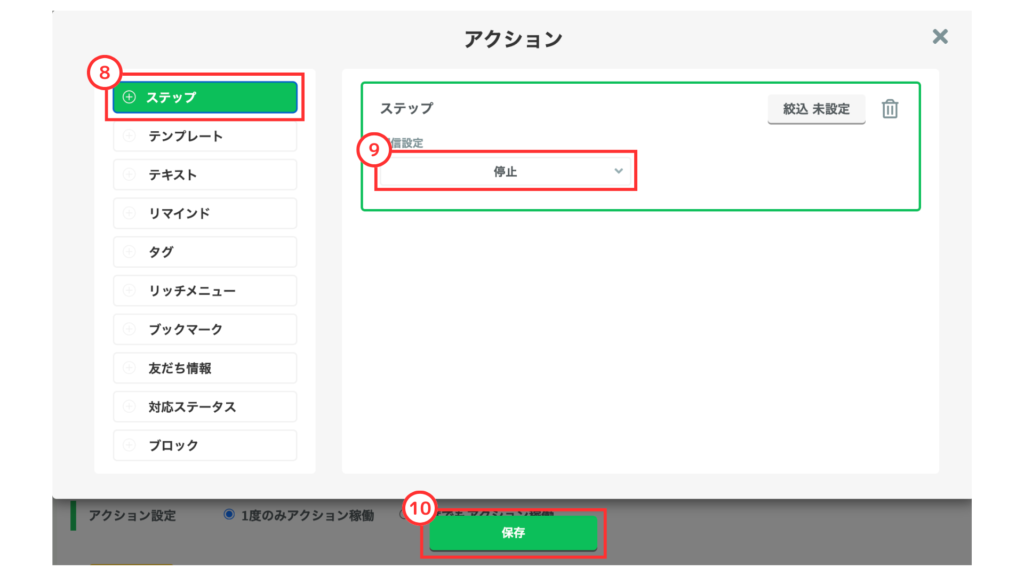This screenshot has width=1024, height=576.
Task: Click the plus icon next to タグ
Action: click(129, 252)
